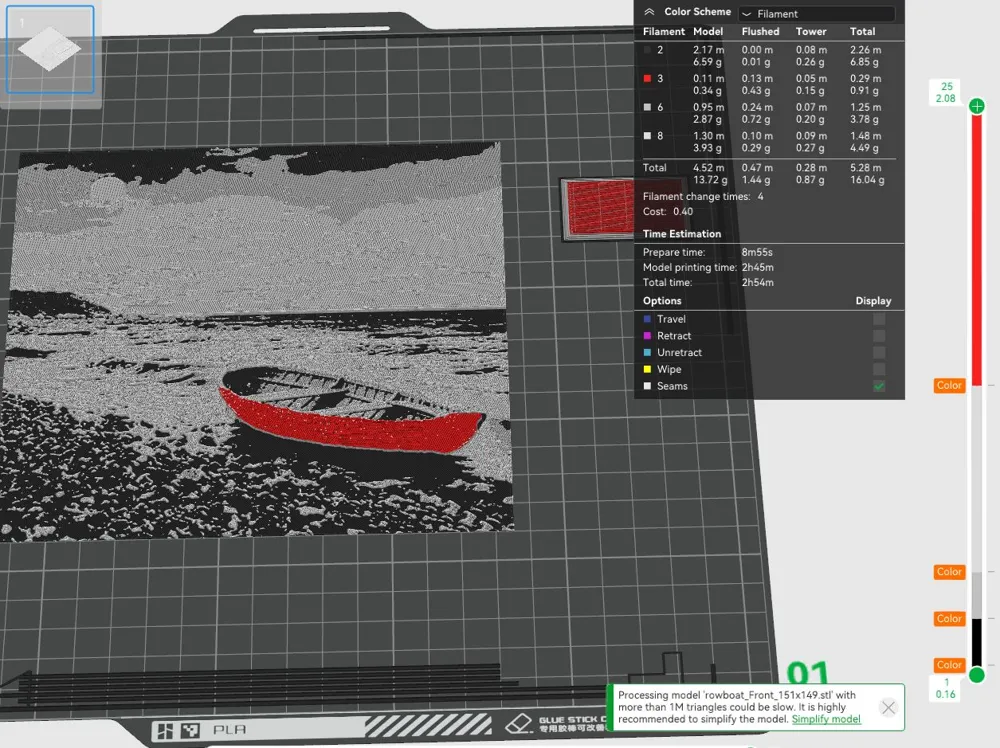Open the Filament color scheme dropdown
Image resolution: width=1000 pixels, height=748 pixels.
[x=816, y=13]
